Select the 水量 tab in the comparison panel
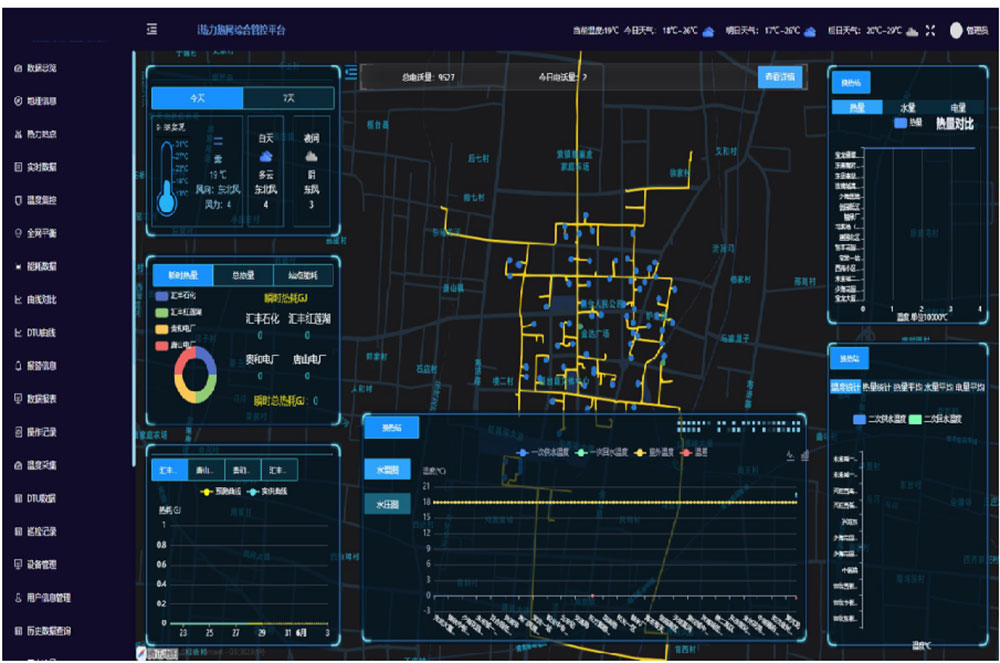The image size is (1000, 663). coord(908,107)
